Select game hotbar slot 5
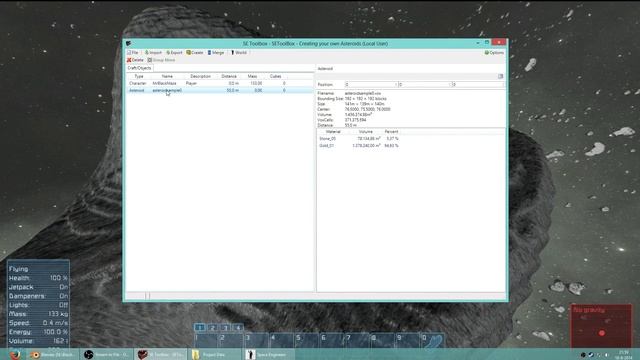This screenshot has height=360, width=640. coord(307,341)
